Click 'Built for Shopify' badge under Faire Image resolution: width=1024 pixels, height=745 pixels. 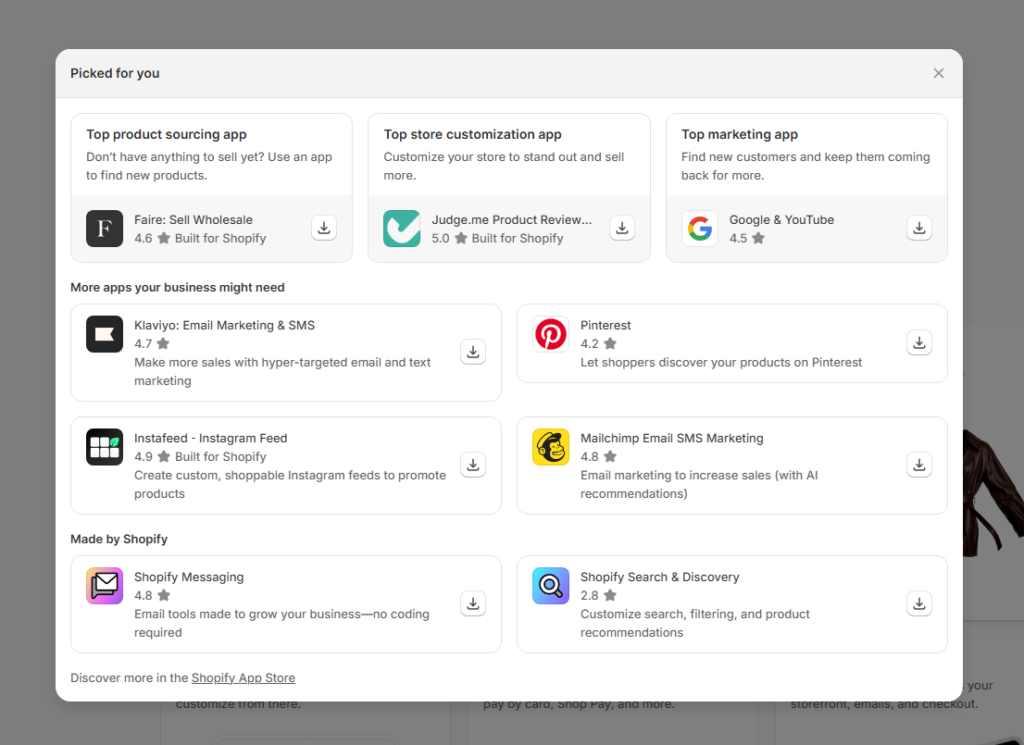pos(221,238)
